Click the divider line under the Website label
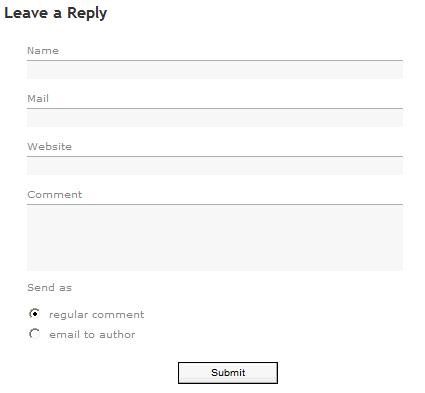Screen dimensions: 425x393 click(215, 156)
